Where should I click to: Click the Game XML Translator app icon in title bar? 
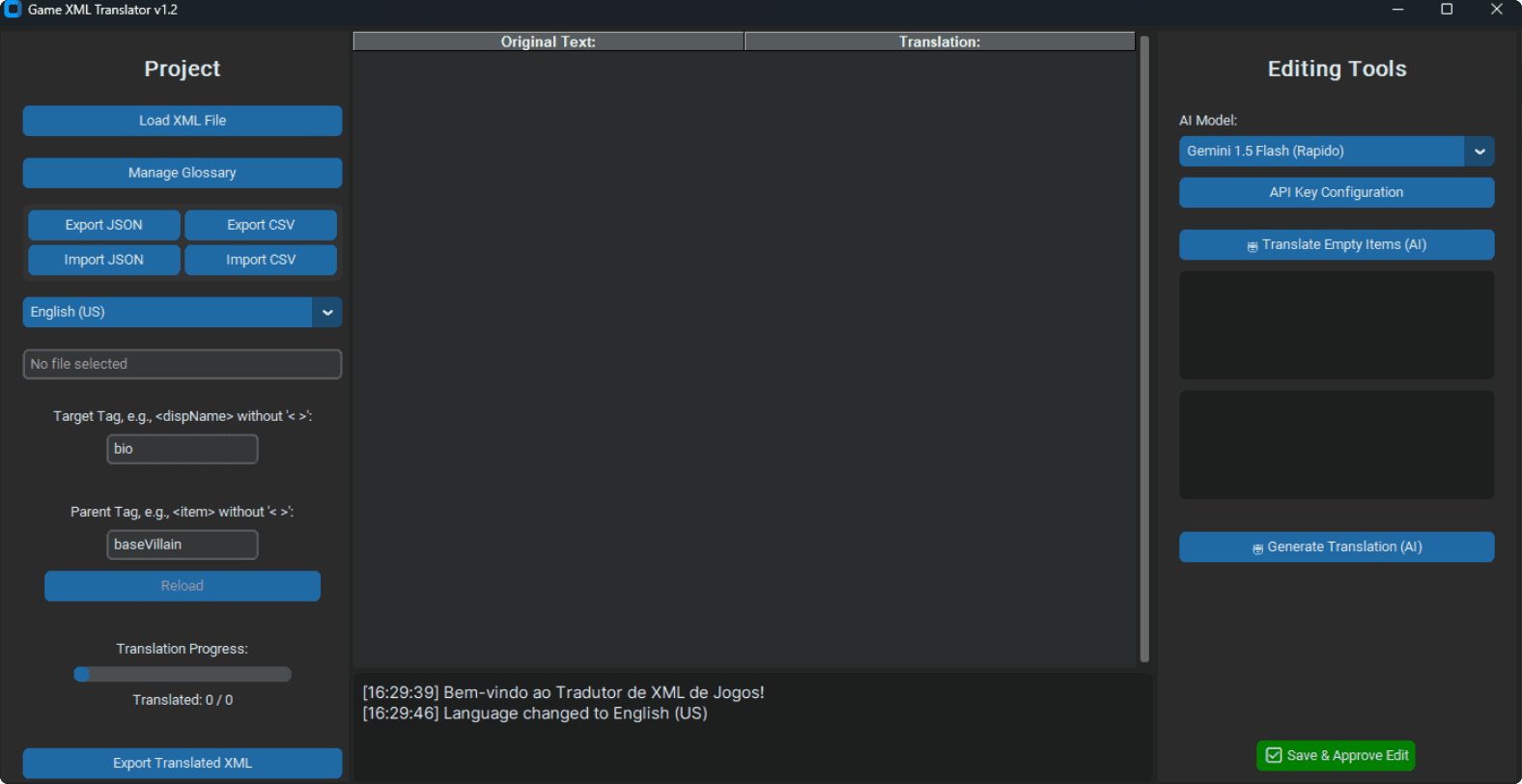[x=13, y=10]
